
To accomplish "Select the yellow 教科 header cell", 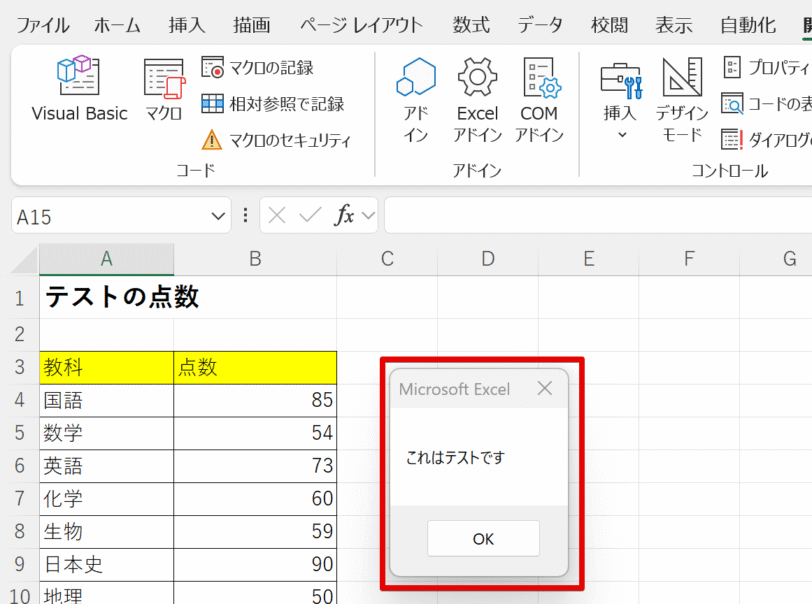I will [106, 369].
